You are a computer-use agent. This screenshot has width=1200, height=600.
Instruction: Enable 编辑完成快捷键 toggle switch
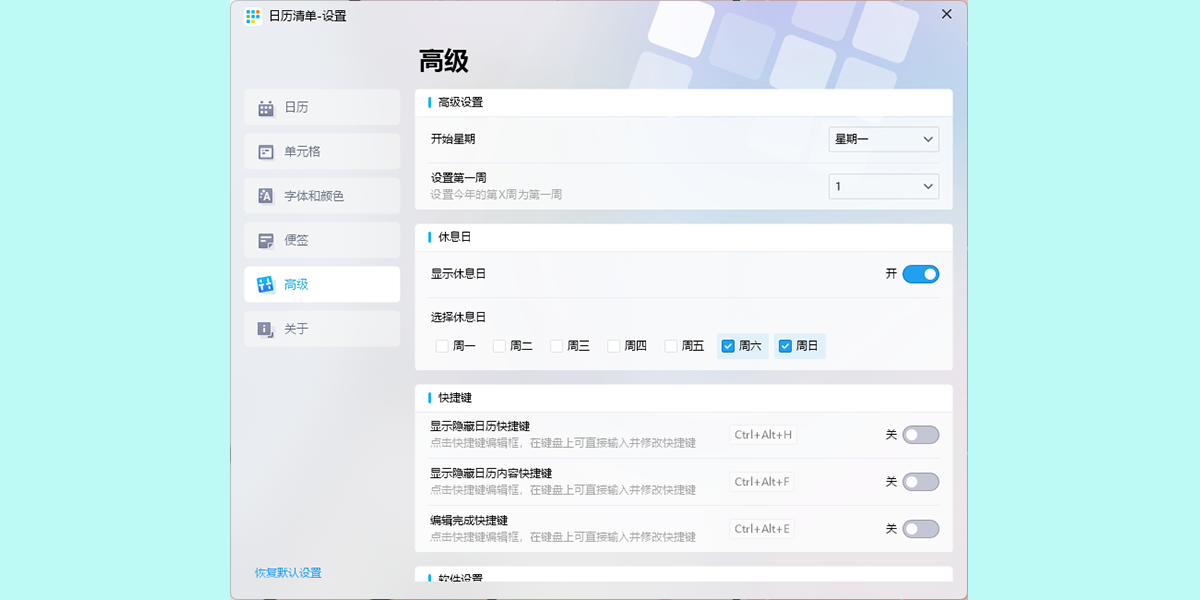tap(920, 529)
